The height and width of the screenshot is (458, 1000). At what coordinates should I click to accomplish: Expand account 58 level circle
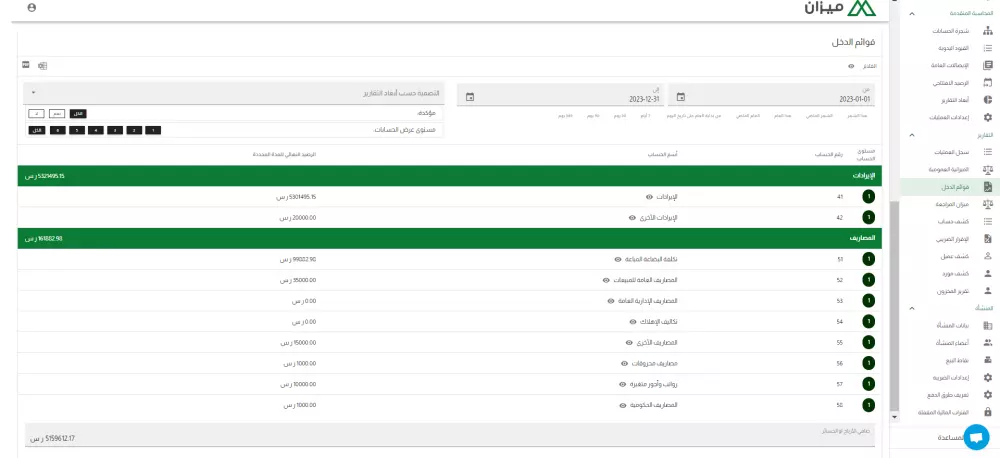pos(868,405)
